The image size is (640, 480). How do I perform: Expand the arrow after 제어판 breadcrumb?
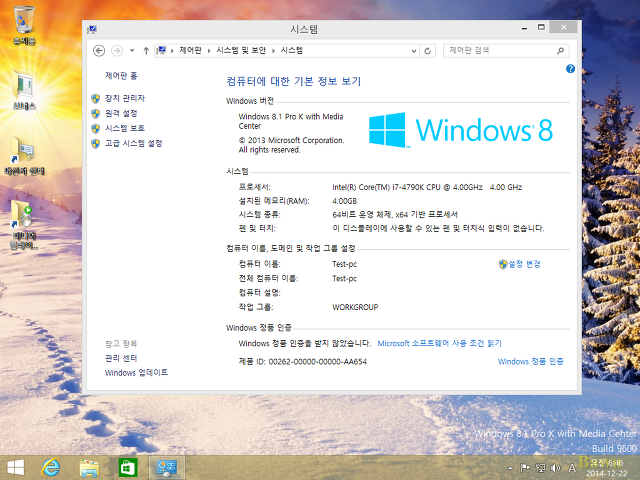click(209, 51)
